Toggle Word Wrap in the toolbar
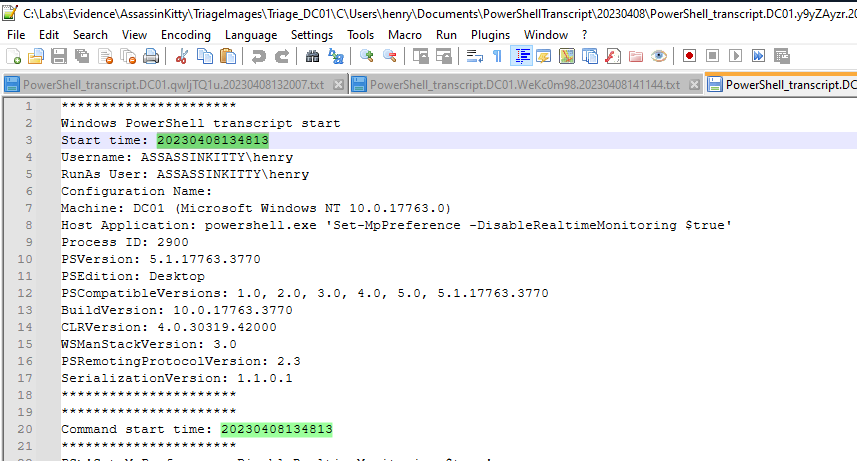 click(474, 56)
